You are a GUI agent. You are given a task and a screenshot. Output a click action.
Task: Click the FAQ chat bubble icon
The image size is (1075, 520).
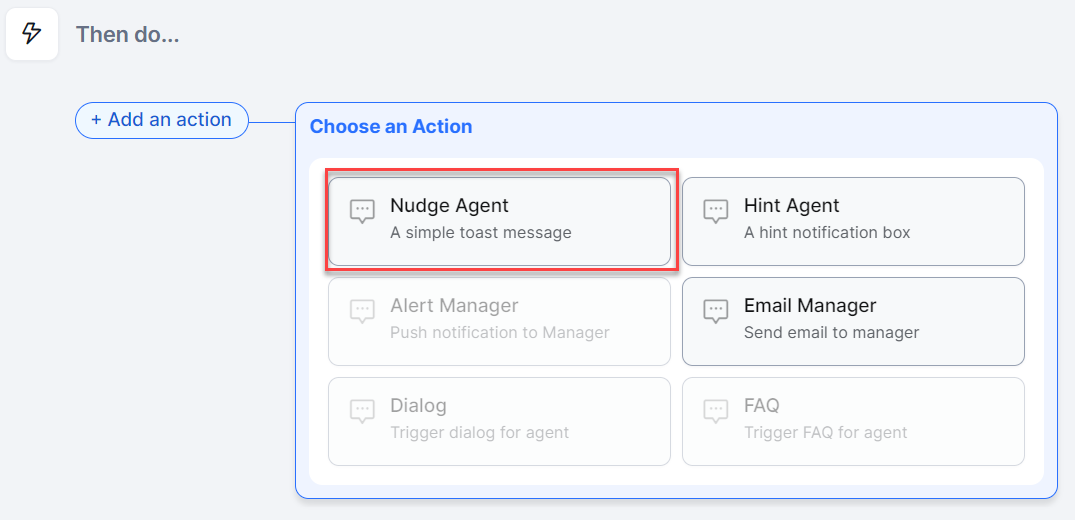point(715,411)
